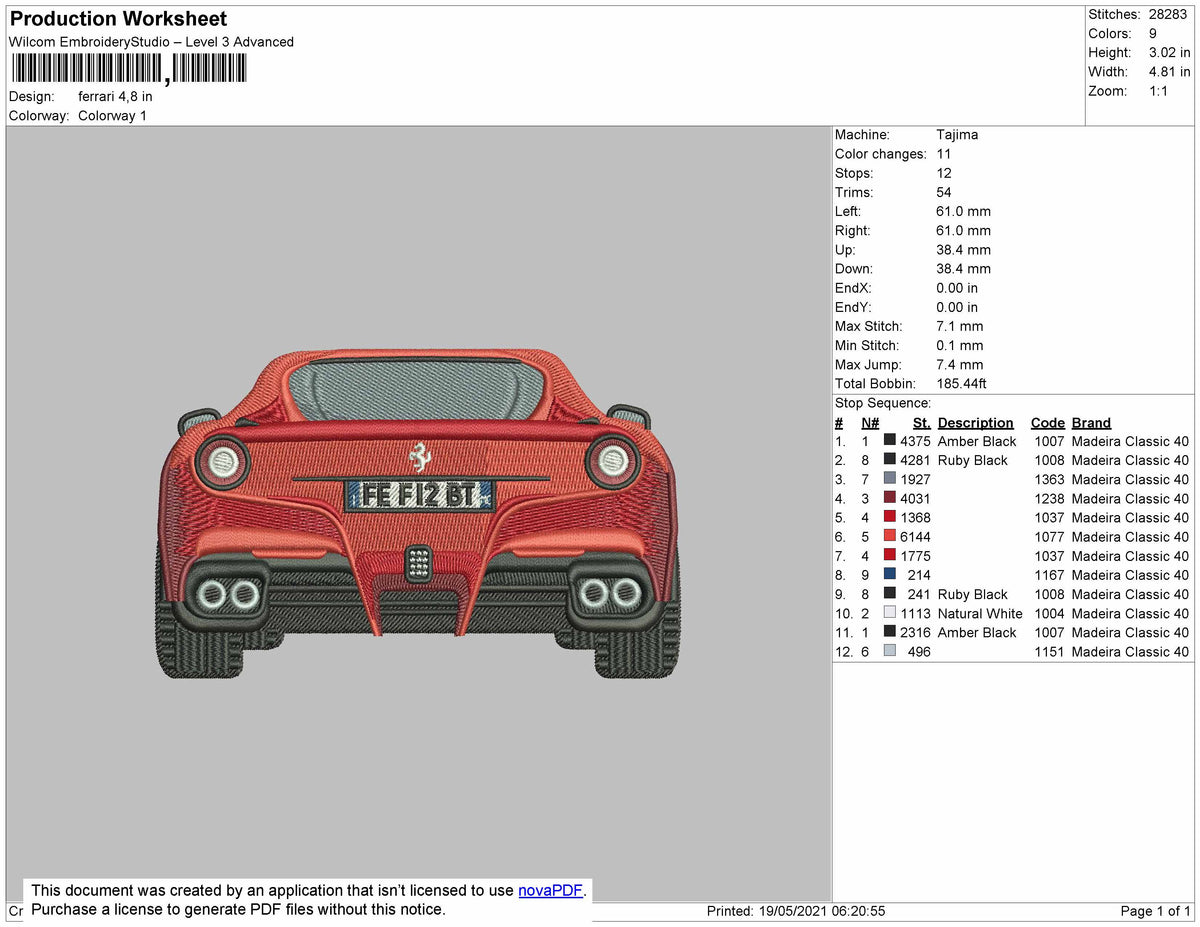Open the novaPDF hyperlink in the notice
This screenshot has width=1200, height=927.
click(548, 890)
